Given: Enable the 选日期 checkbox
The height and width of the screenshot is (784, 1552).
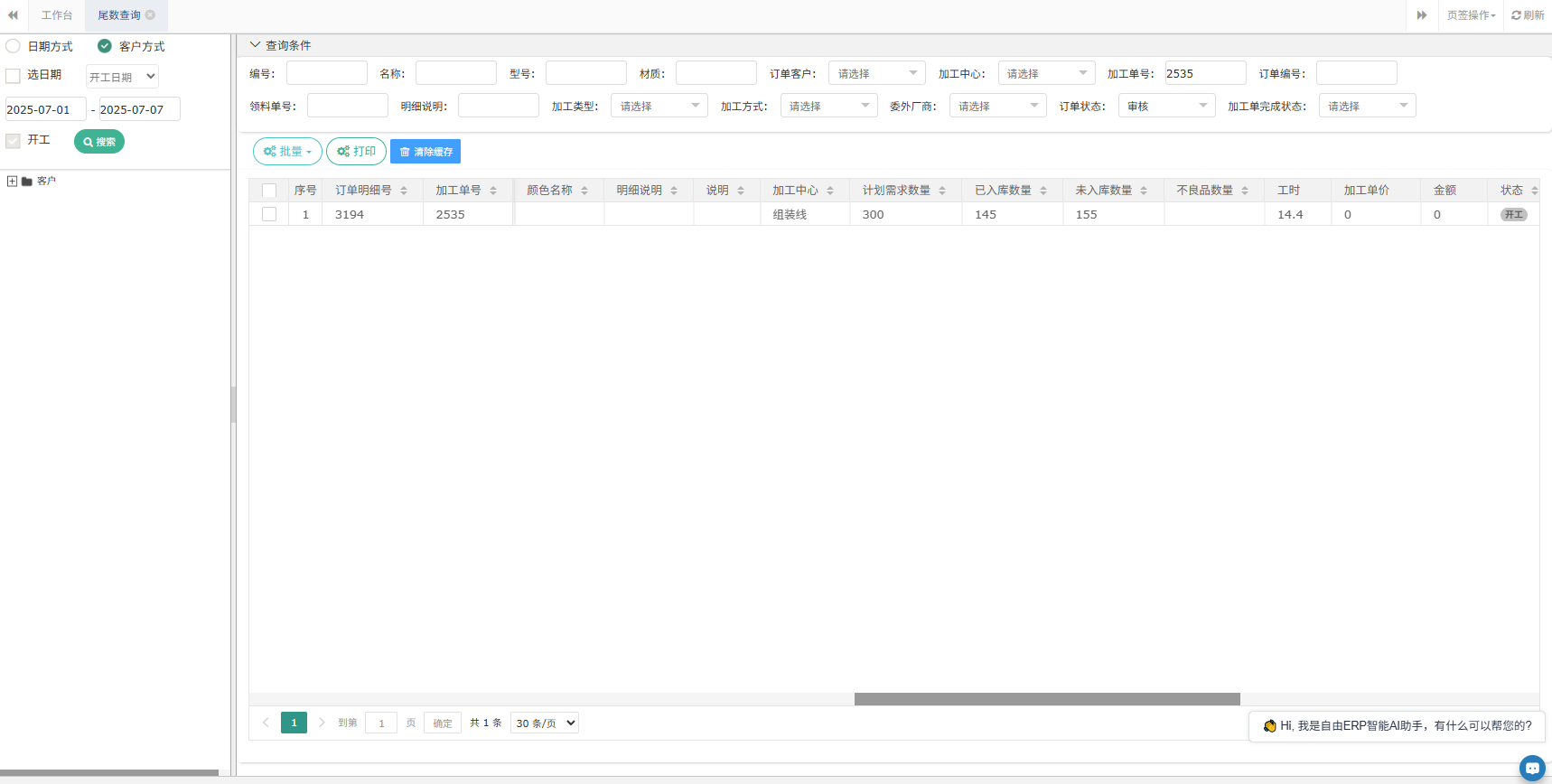Looking at the screenshot, I should coord(14,76).
